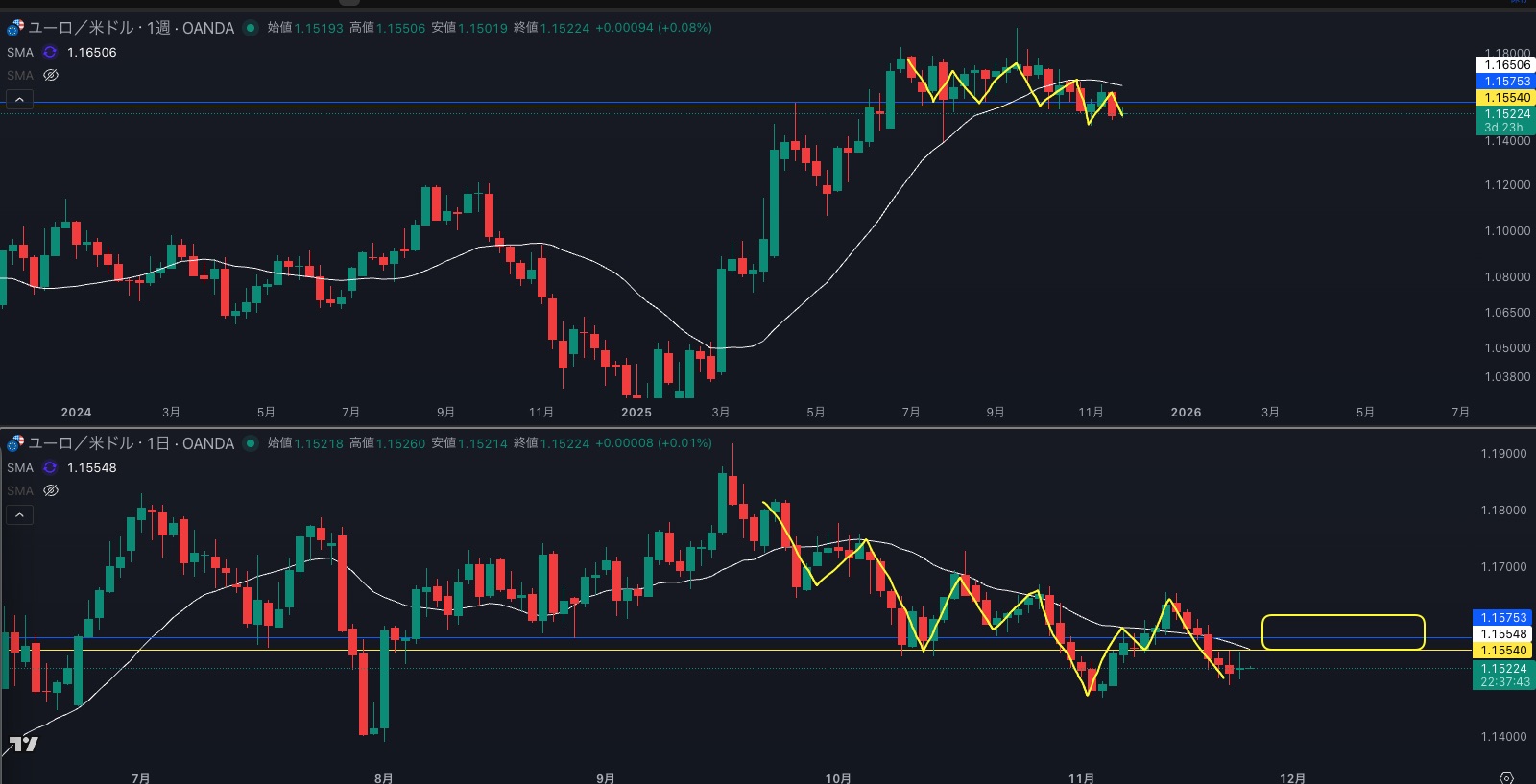The image size is (1536, 784).
Task: Click the TradingView logo in the daily chart
Action: click(x=23, y=744)
